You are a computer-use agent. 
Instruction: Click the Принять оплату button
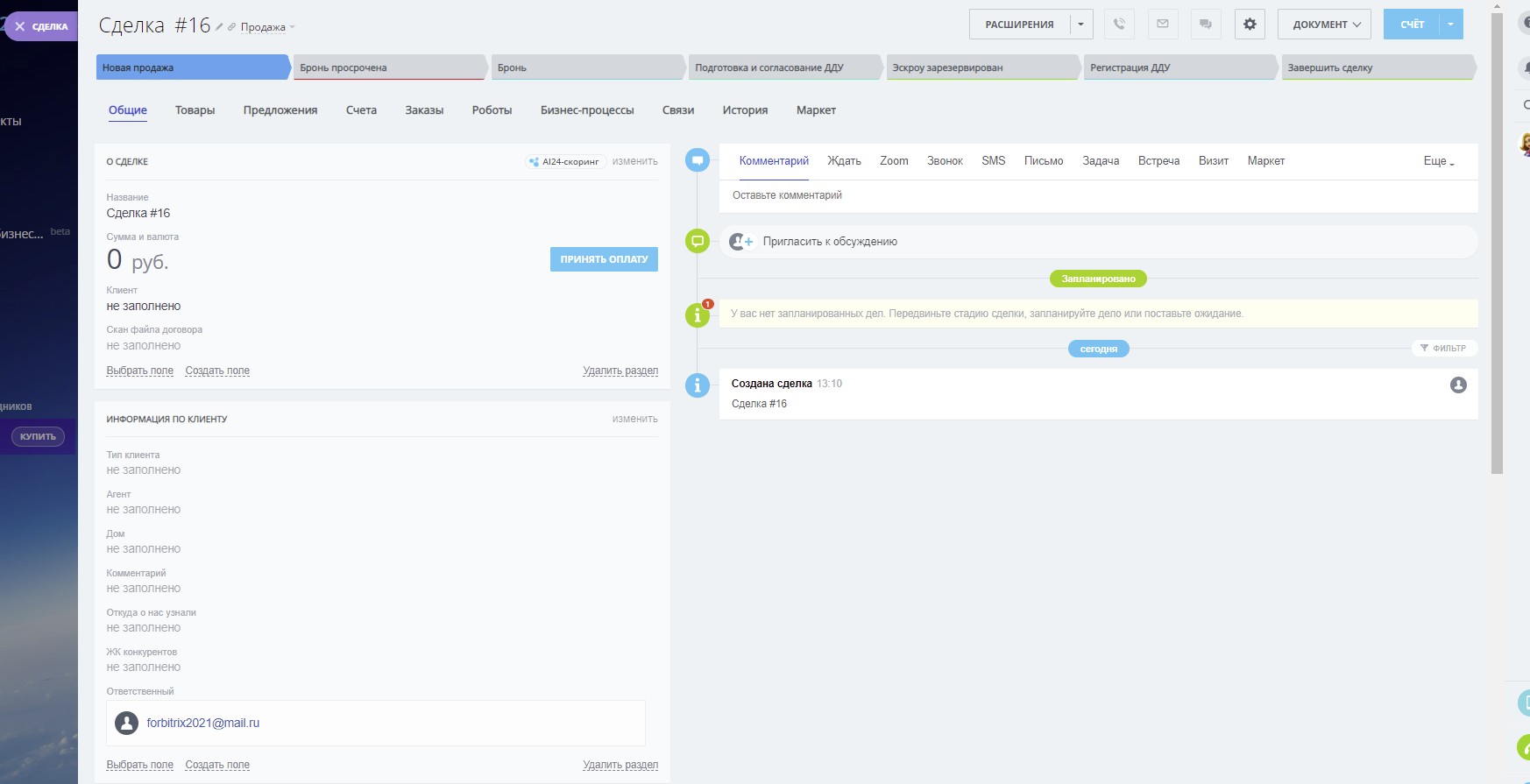(604, 259)
